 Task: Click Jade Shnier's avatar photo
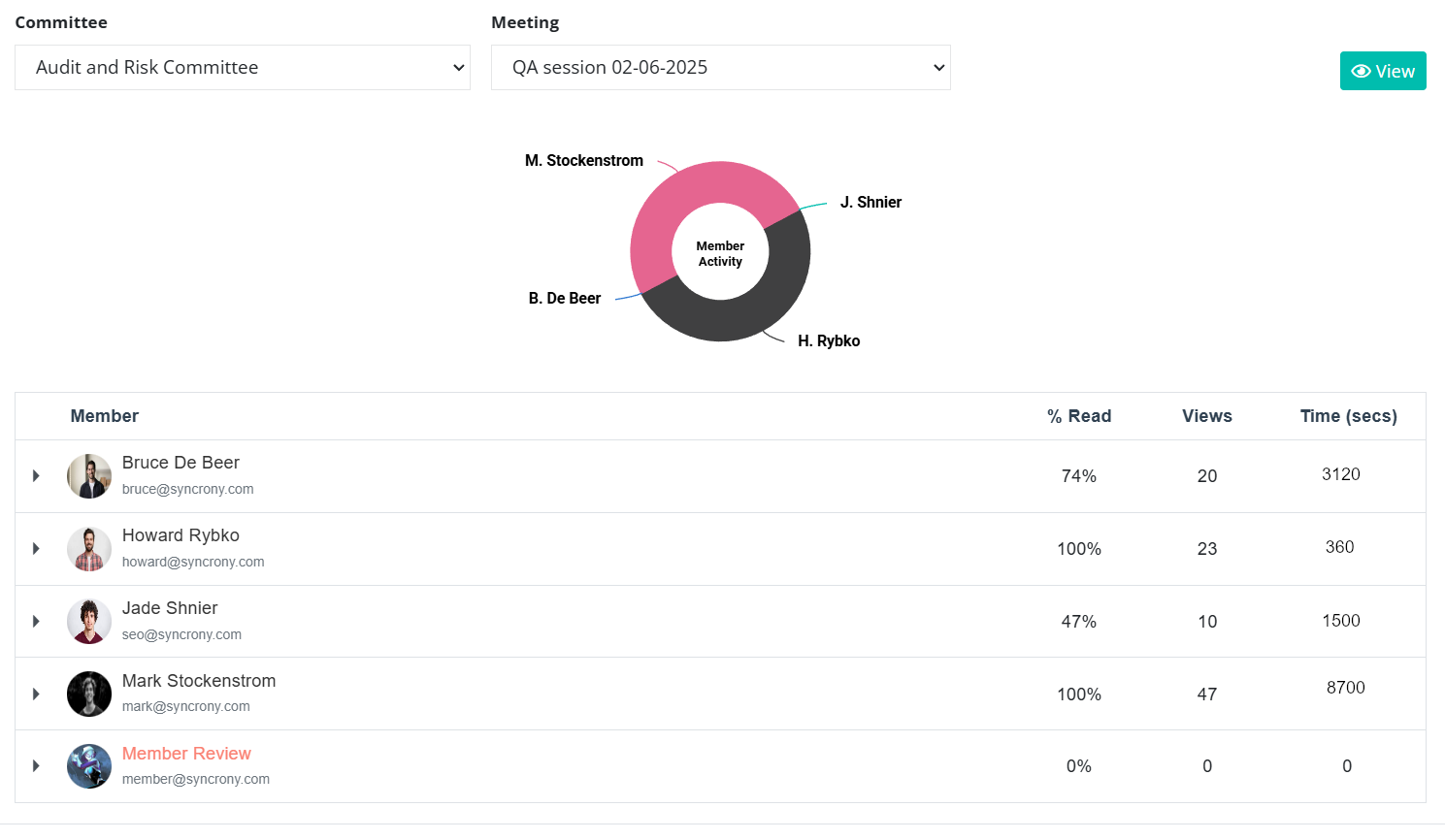[x=88, y=621]
